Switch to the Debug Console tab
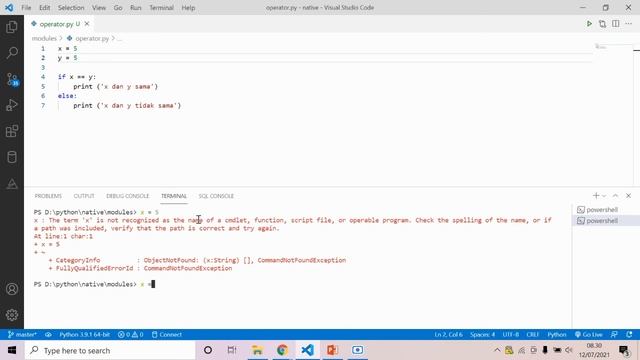The image size is (640, 360). (x=128, y=196)
